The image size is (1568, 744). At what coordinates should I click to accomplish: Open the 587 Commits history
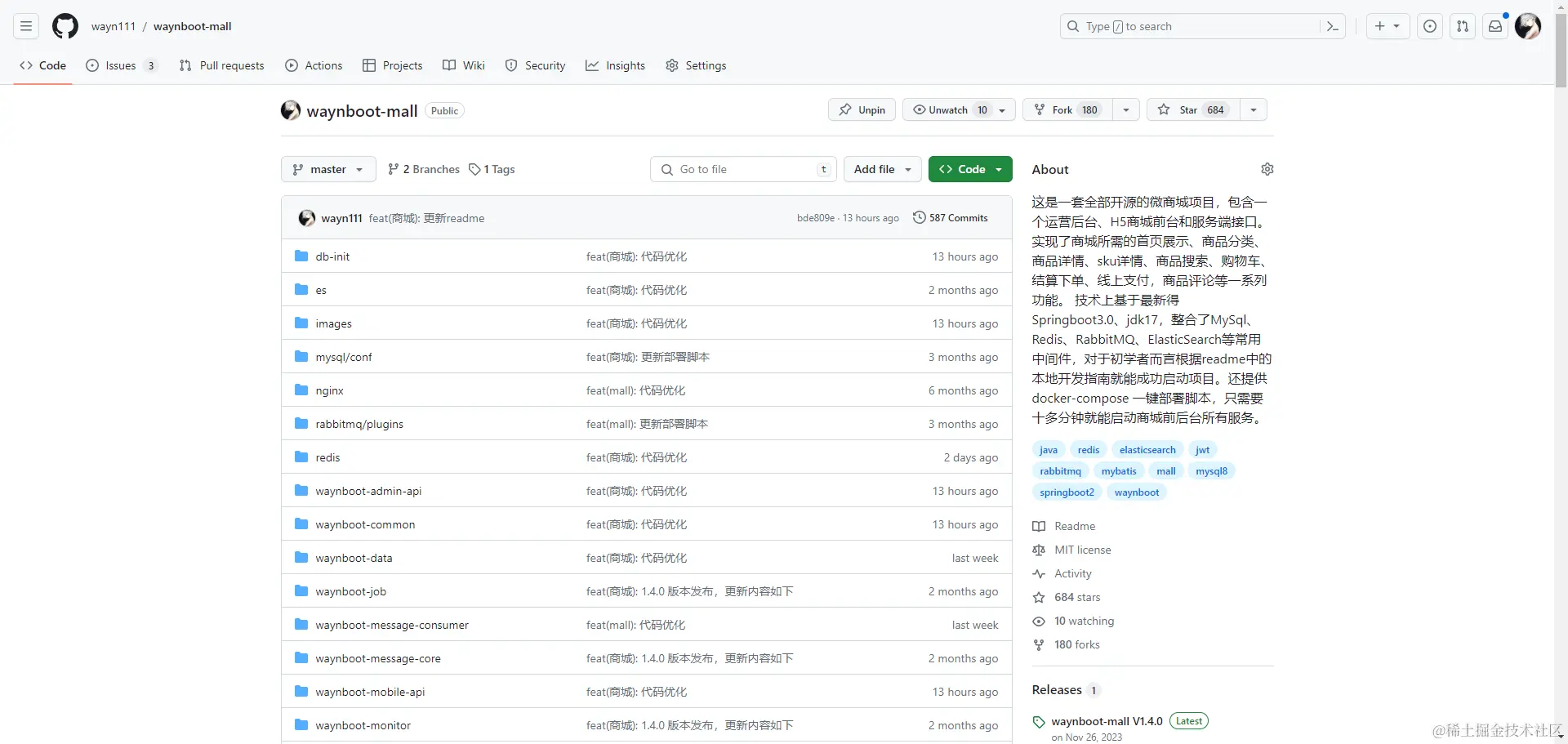(951, 217)
